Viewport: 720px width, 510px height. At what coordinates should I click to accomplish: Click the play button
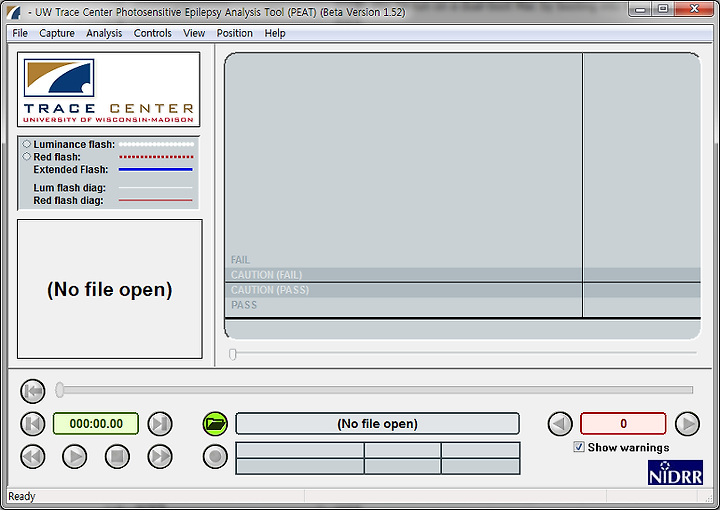[74, 457]
